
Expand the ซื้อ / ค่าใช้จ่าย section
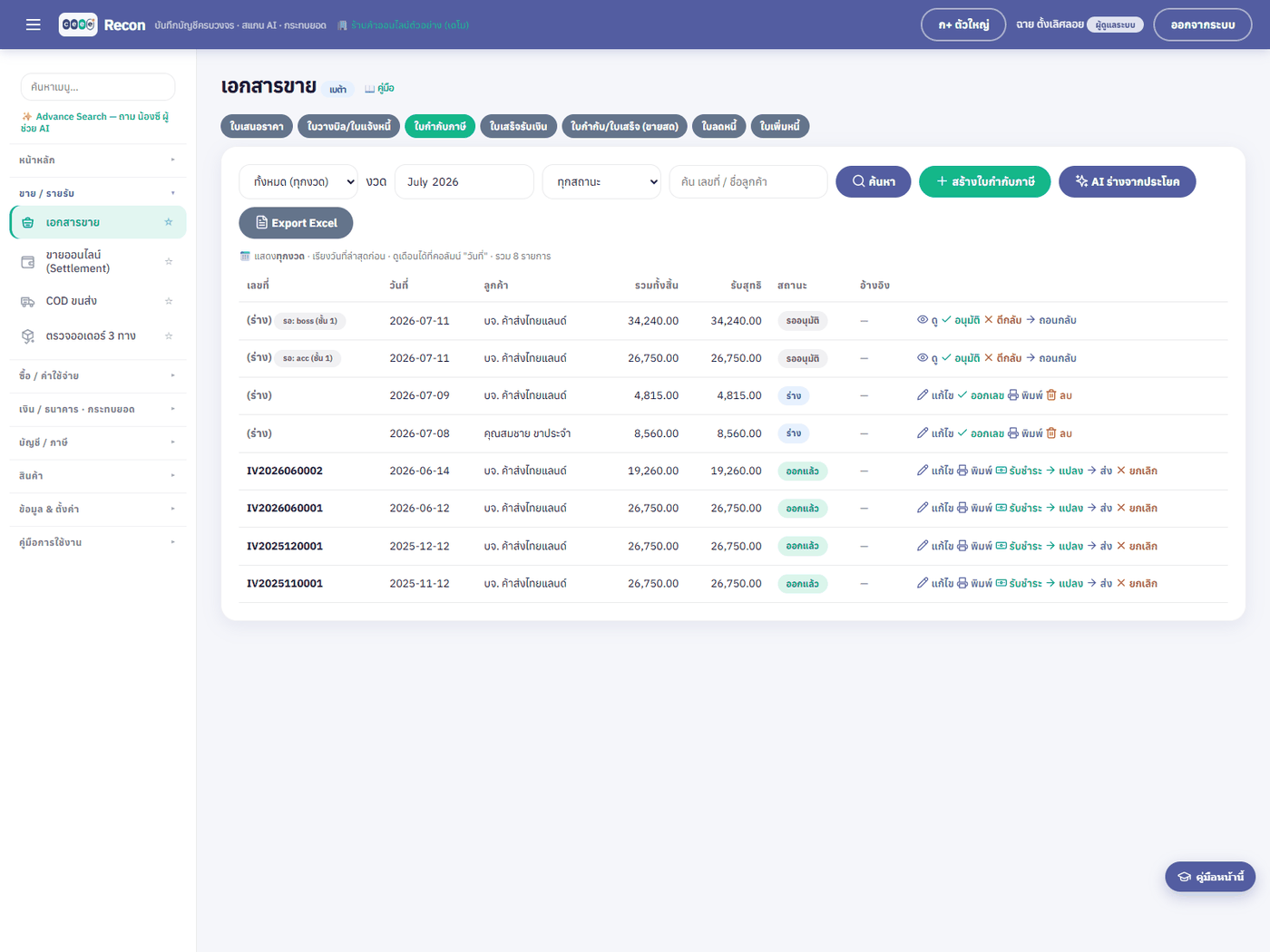(98, 375)
